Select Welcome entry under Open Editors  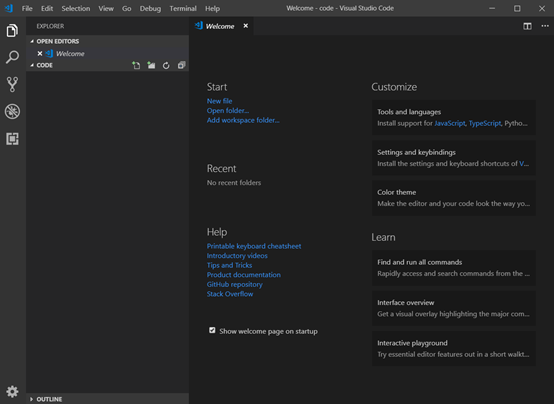click(108, 53)
